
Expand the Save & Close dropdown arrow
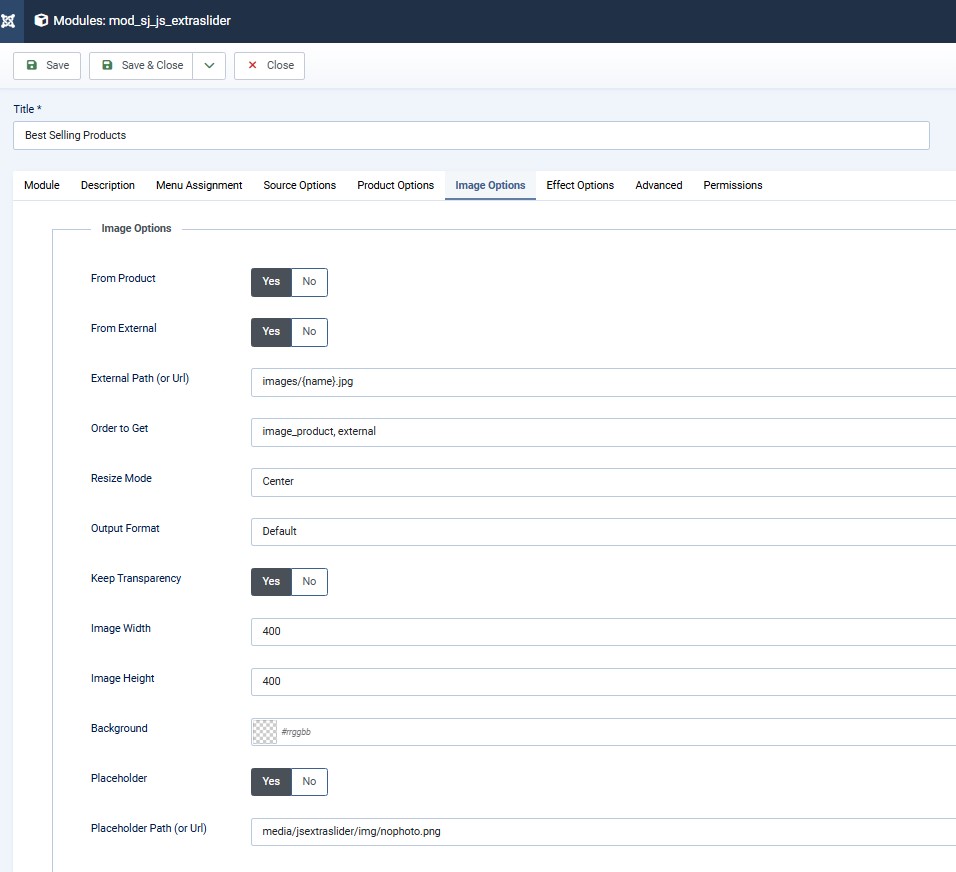tap(209, 66)
